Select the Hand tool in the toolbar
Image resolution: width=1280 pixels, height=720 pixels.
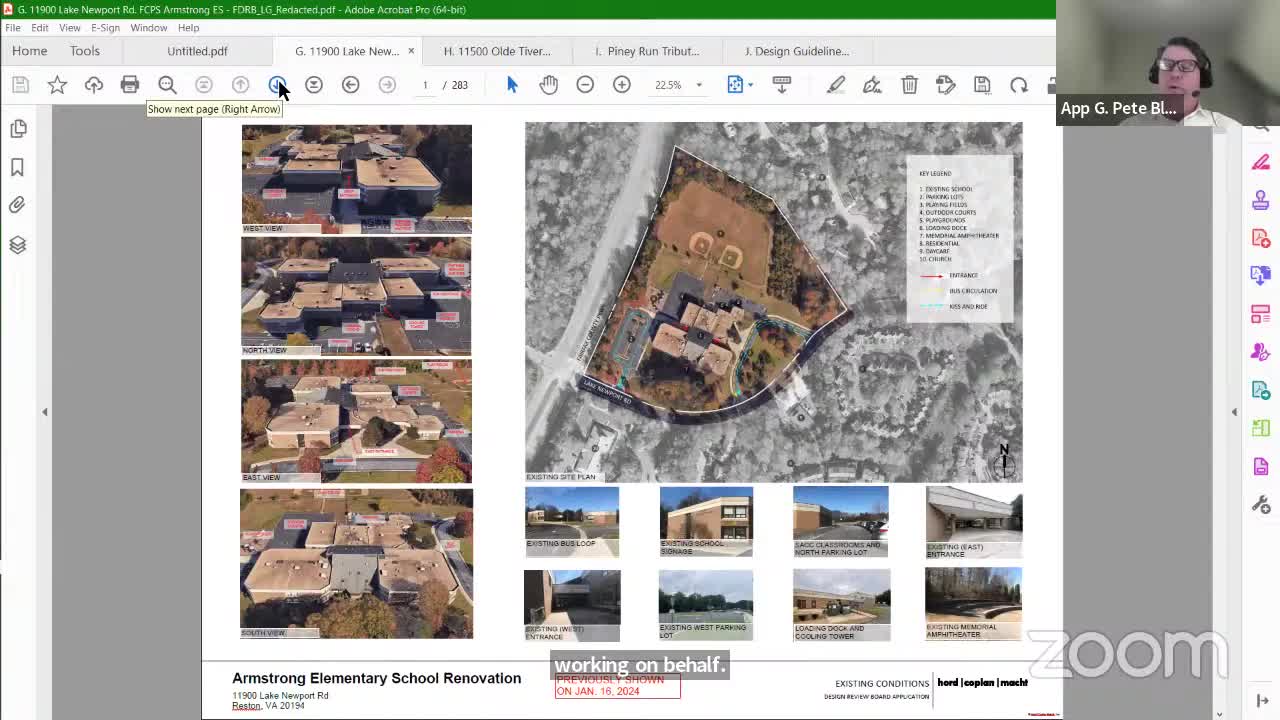point(548,85)
